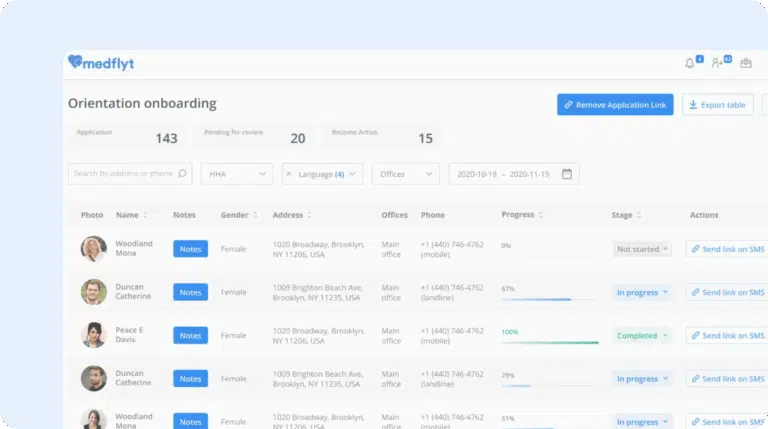Viewport: 768px width, 429px height.
Task: Open the Offices filter dropdown
Action: click(x=406, y=174)
